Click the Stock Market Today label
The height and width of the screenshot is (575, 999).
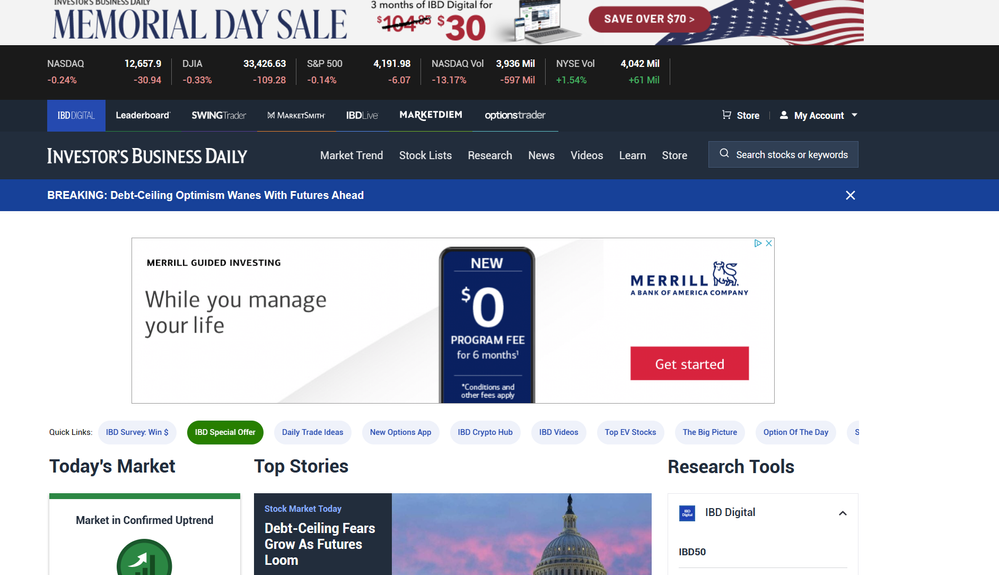pyautogui.click(x=303, y=509)
